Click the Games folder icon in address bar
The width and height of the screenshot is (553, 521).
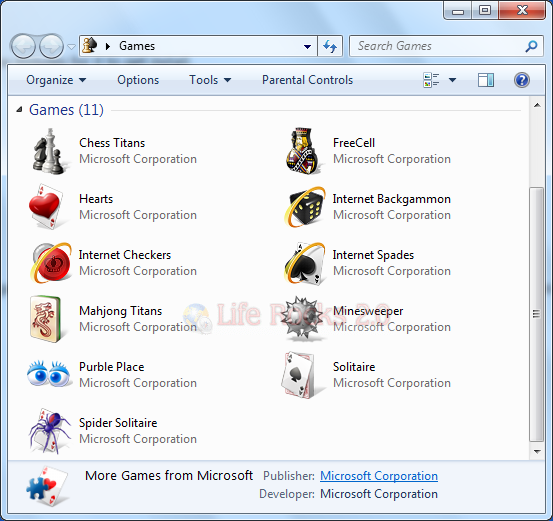point(90,46)
